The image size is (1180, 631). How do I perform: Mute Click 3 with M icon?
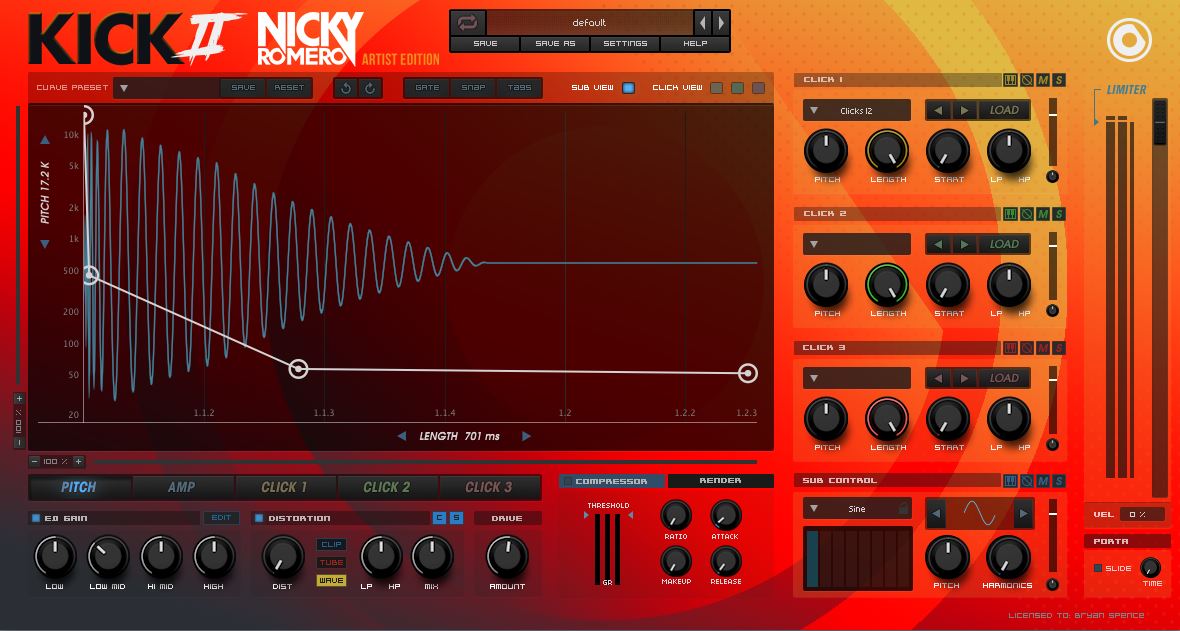pyautogui.click(x=1043, y=348)
